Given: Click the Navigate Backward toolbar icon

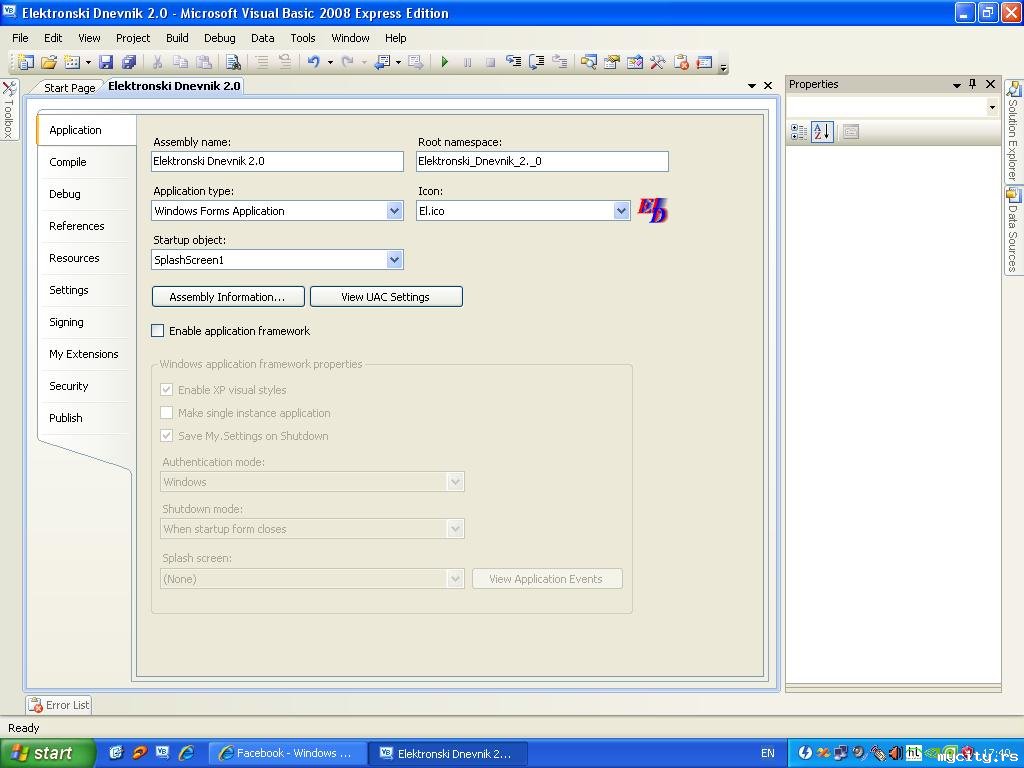Looking at the screenshot, I should [382, 62].
